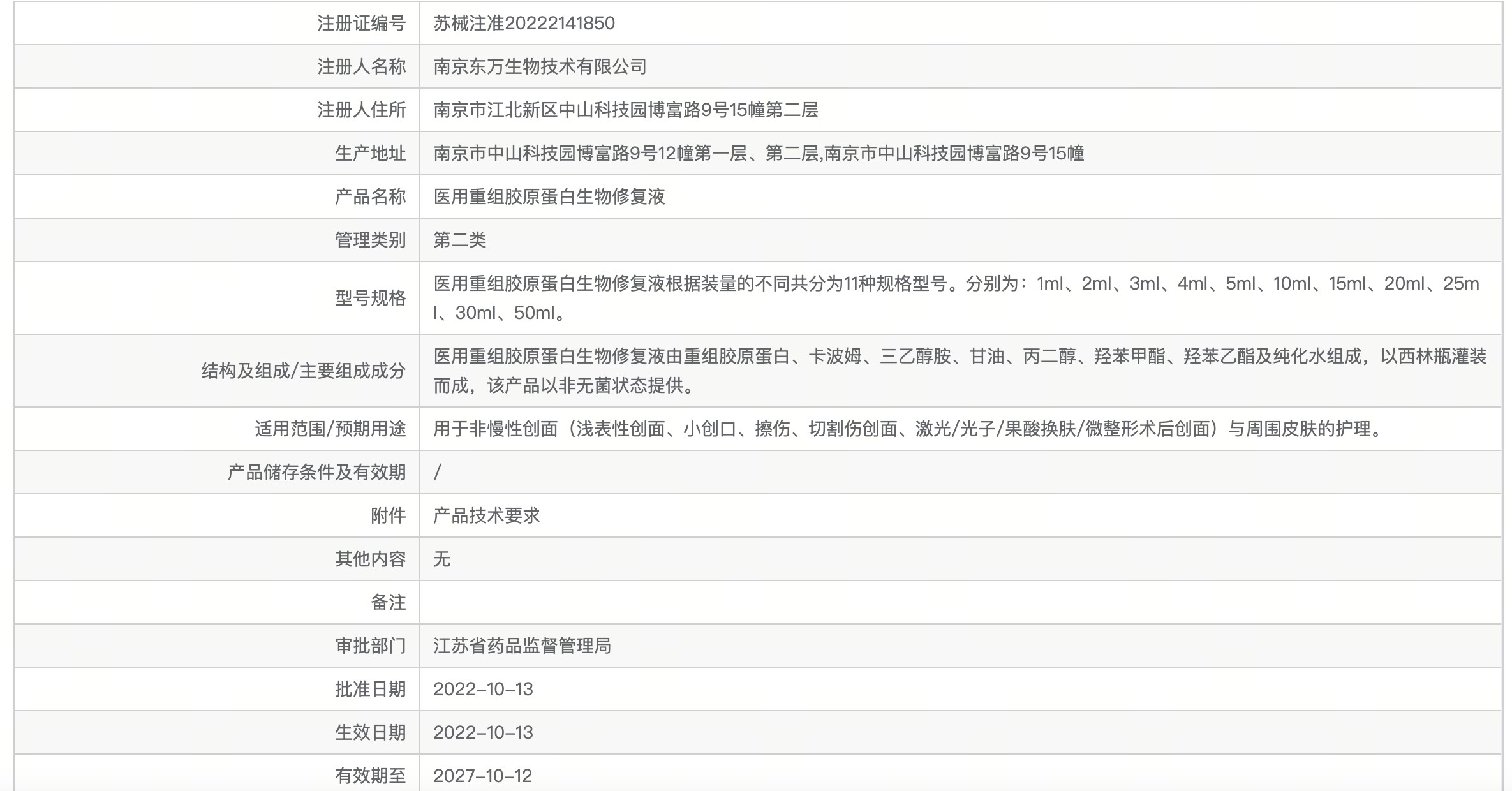Select the value 第二类

(x=459, y=240)
